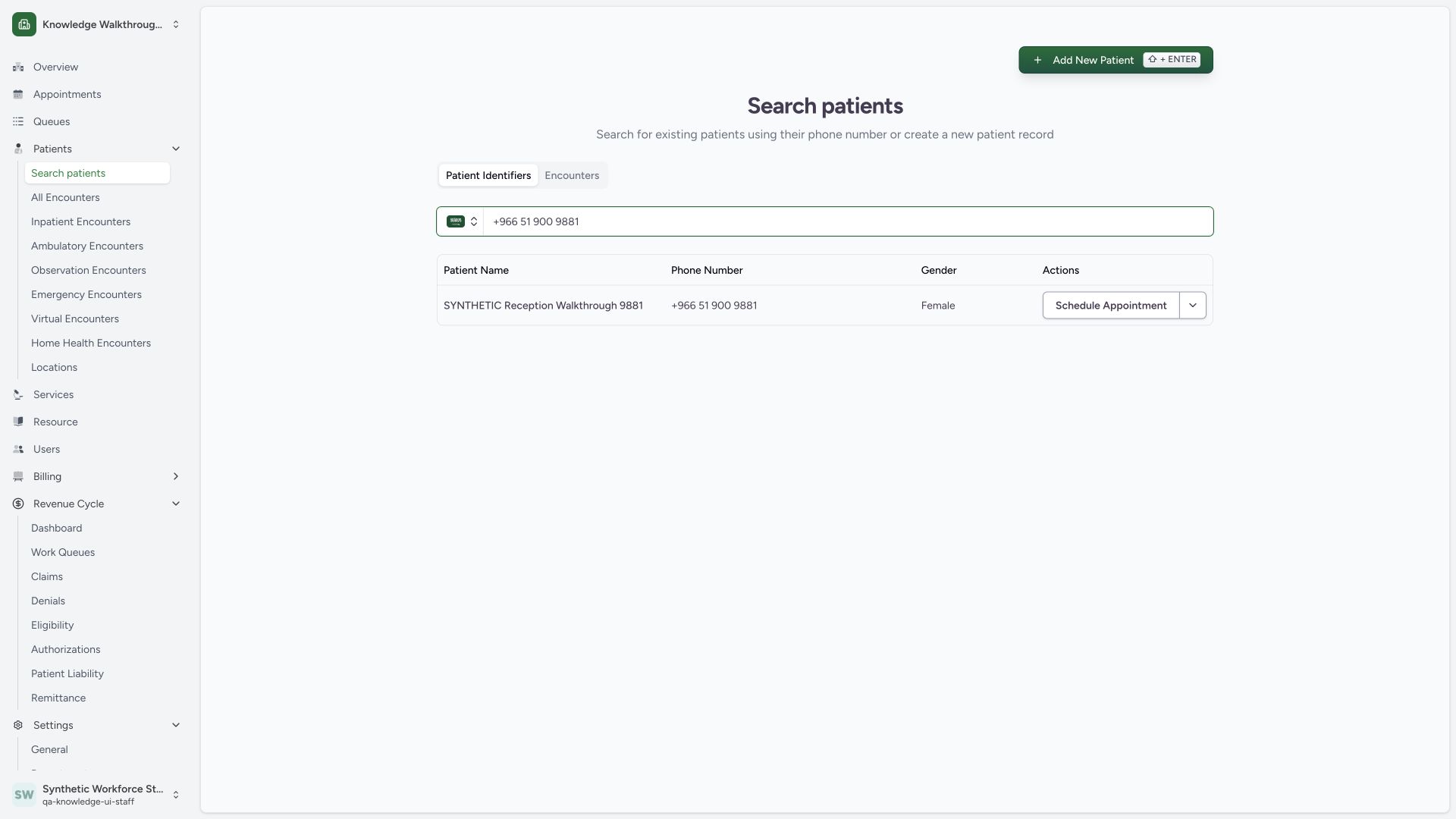
Task: Click the Overview sidebar icon
Action: 18,67
